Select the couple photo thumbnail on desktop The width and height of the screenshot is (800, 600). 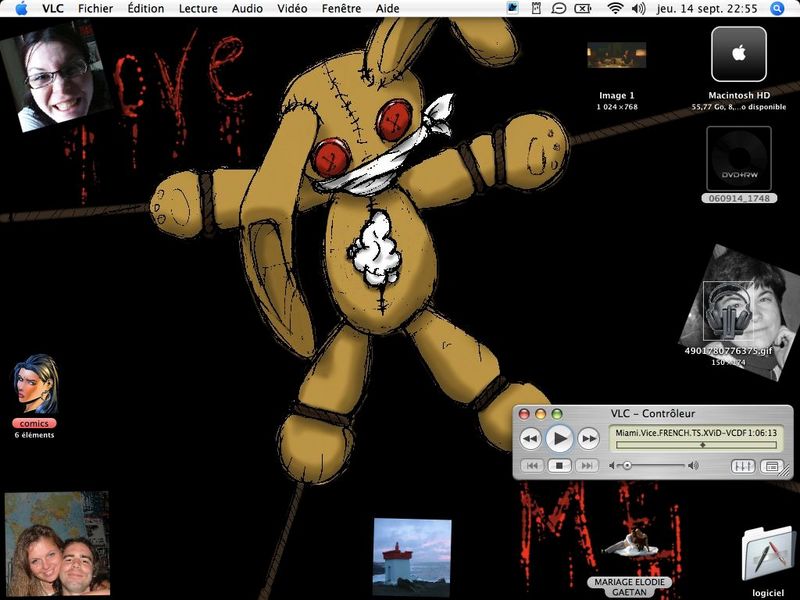(x=57, y=543)
